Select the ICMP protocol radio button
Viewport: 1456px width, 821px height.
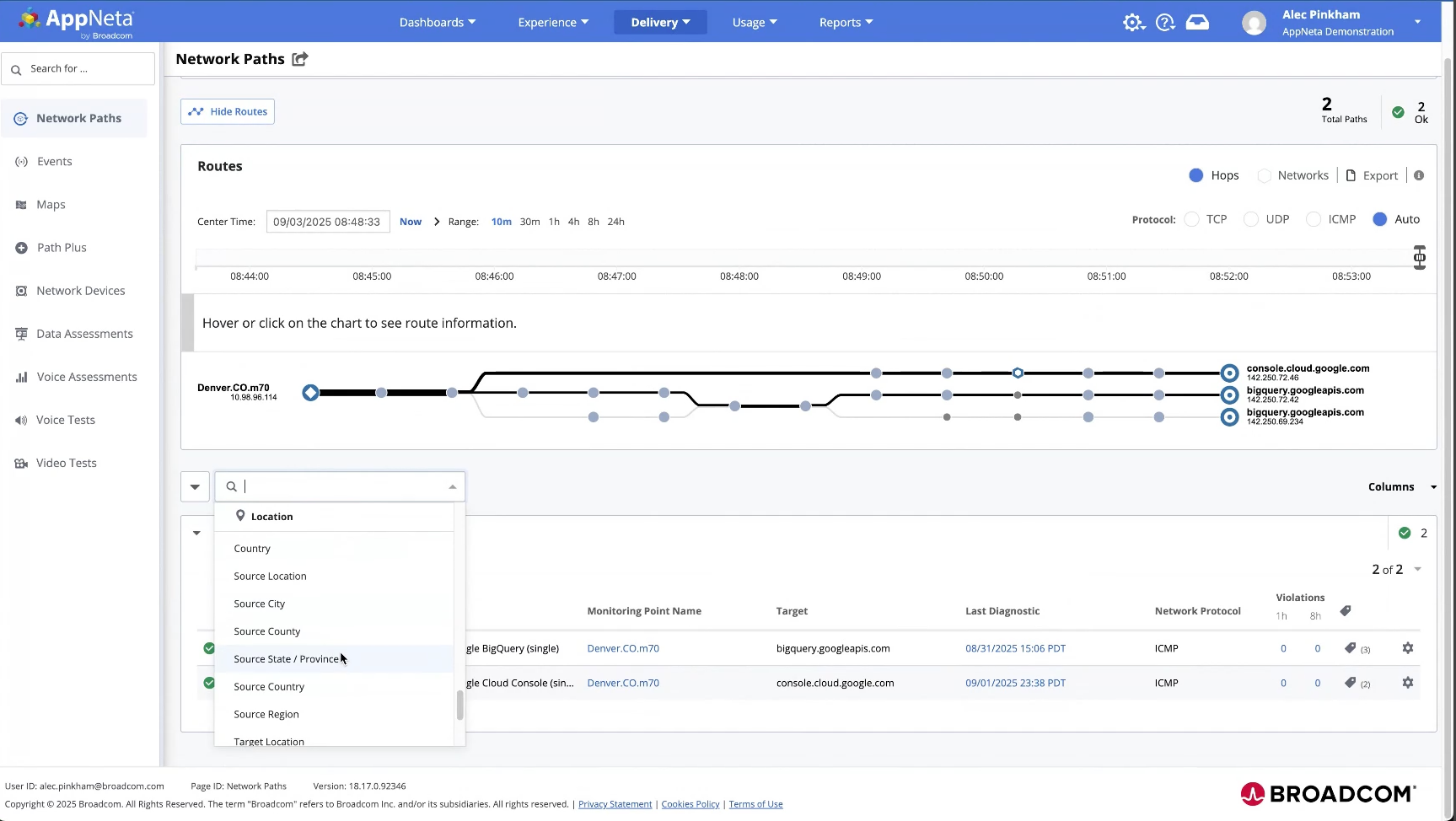[1313, 219]
